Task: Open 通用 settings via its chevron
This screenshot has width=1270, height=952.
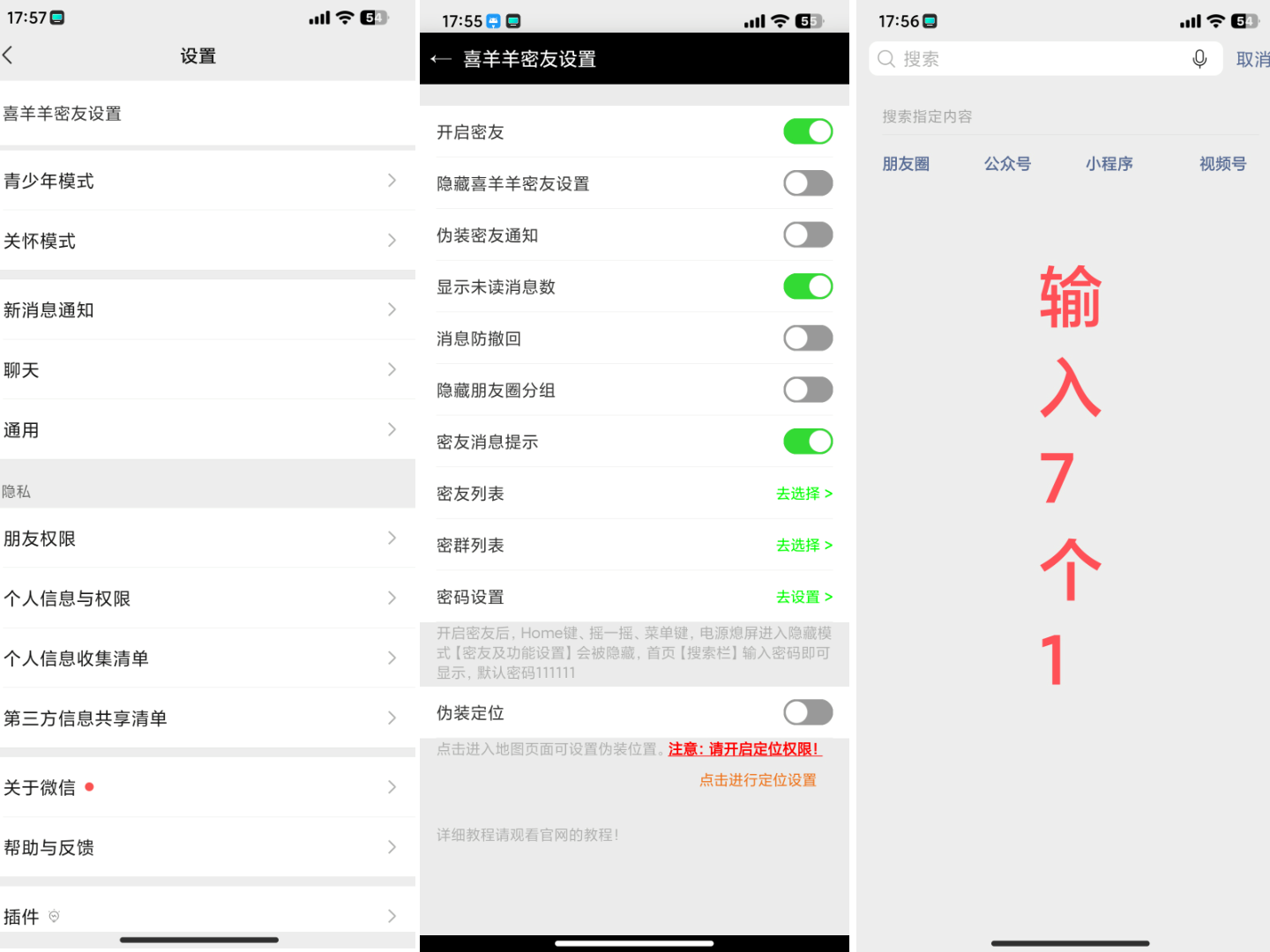Action: tap(392, 429)
